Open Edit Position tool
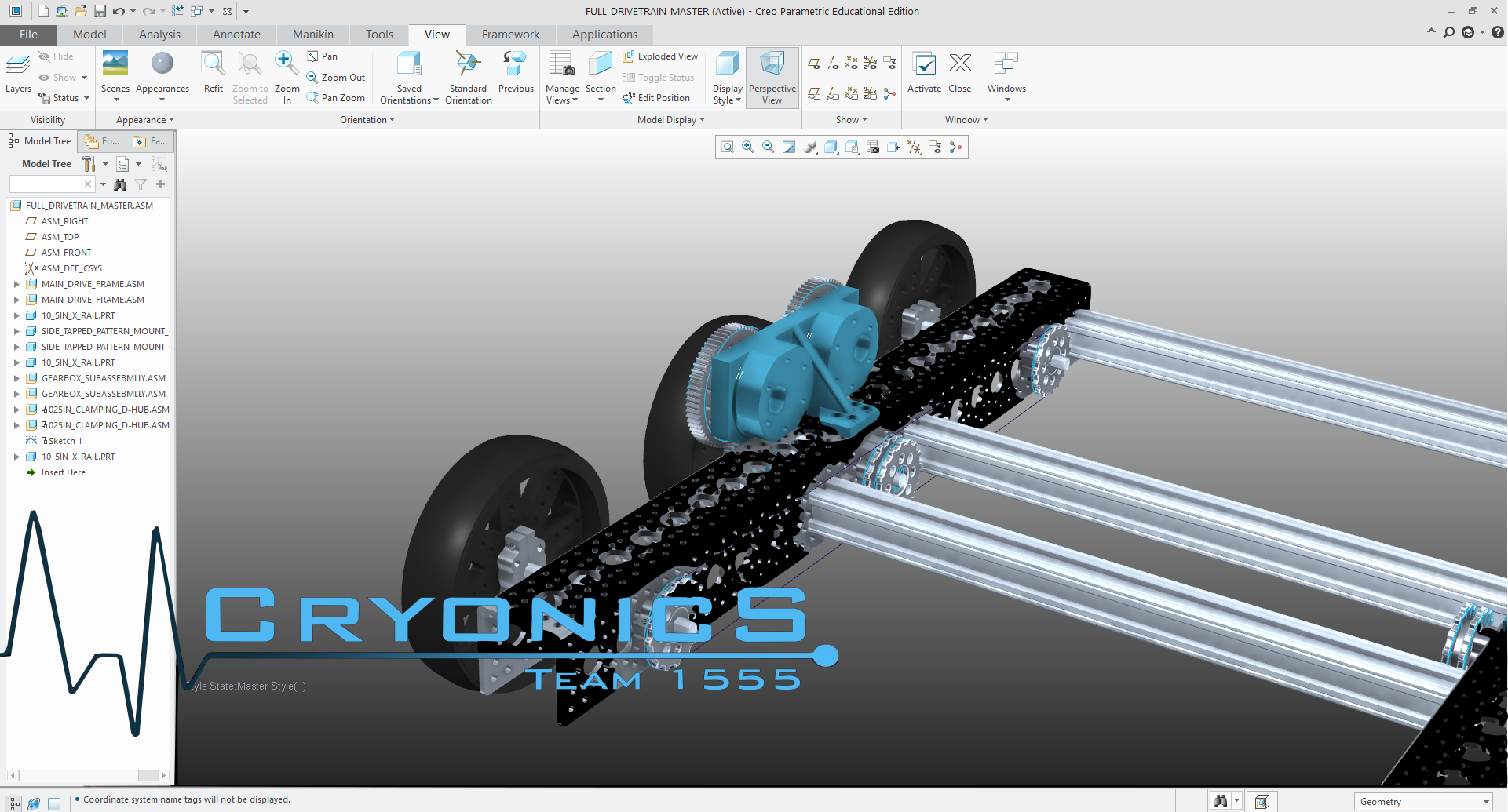1508x812 pixels. 656,98
